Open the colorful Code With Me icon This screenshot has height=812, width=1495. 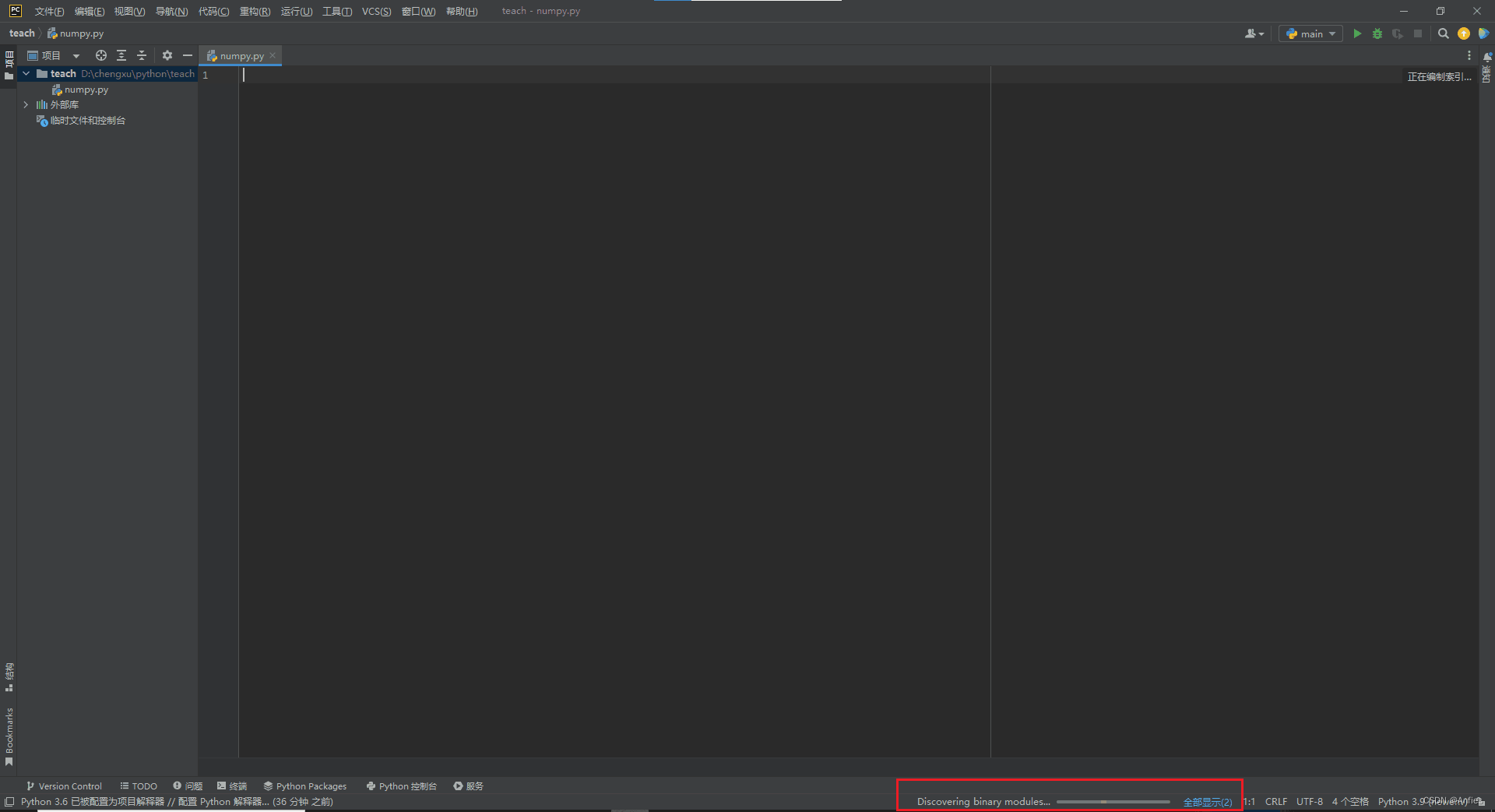(x=1484, y=33)
